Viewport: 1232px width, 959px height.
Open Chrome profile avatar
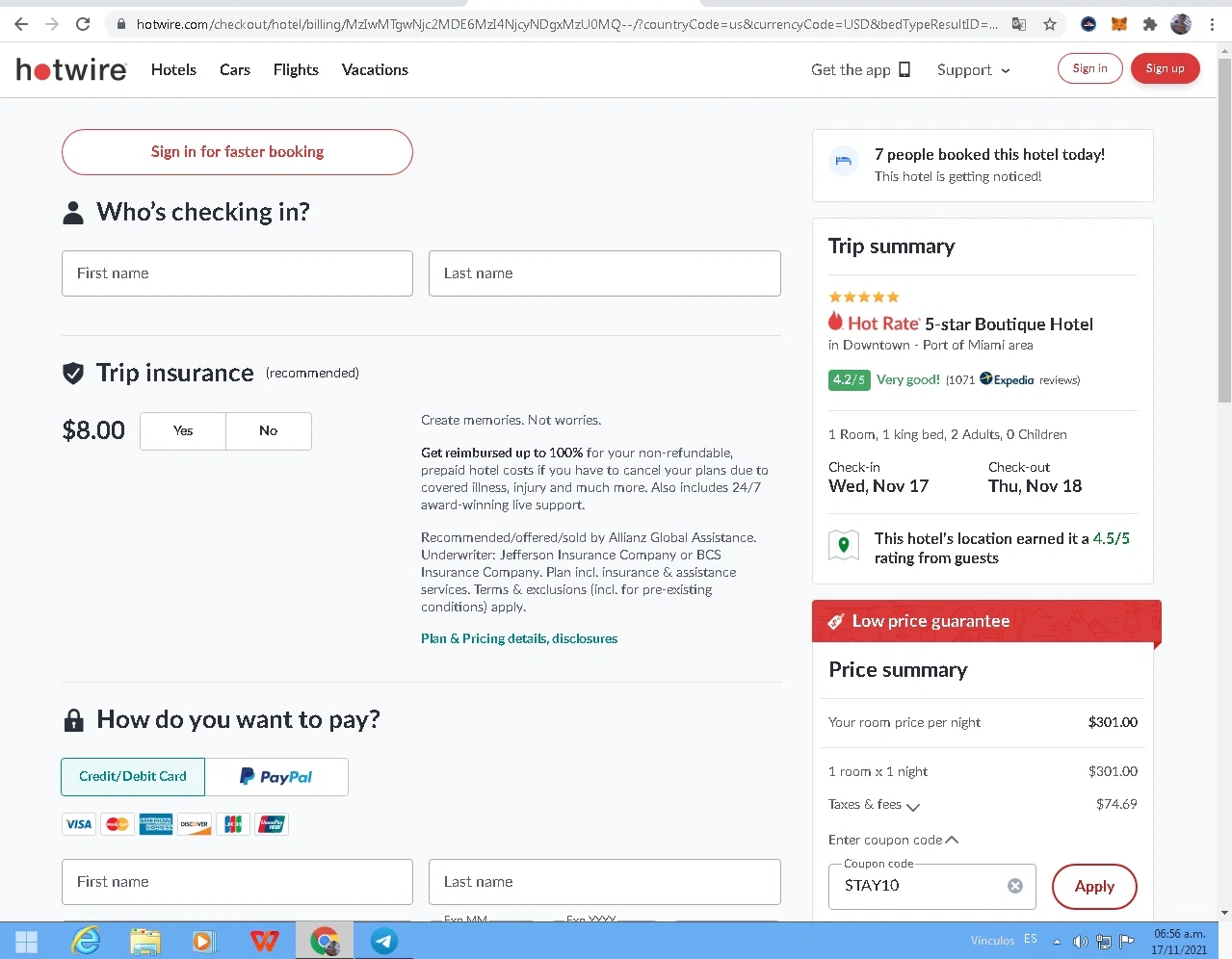click(1181, 24)
